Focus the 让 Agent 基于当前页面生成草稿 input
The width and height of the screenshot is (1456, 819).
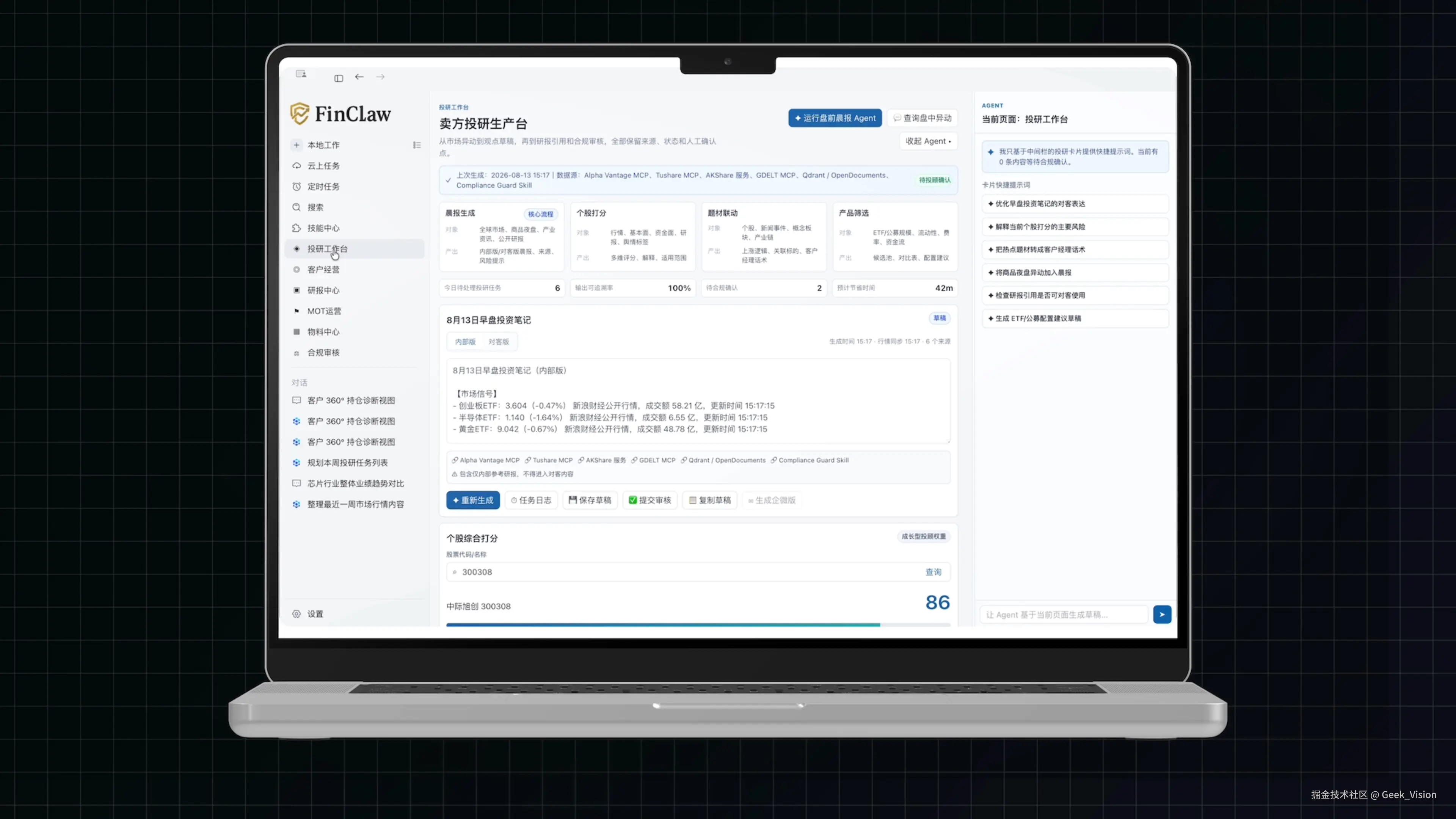1064,614
